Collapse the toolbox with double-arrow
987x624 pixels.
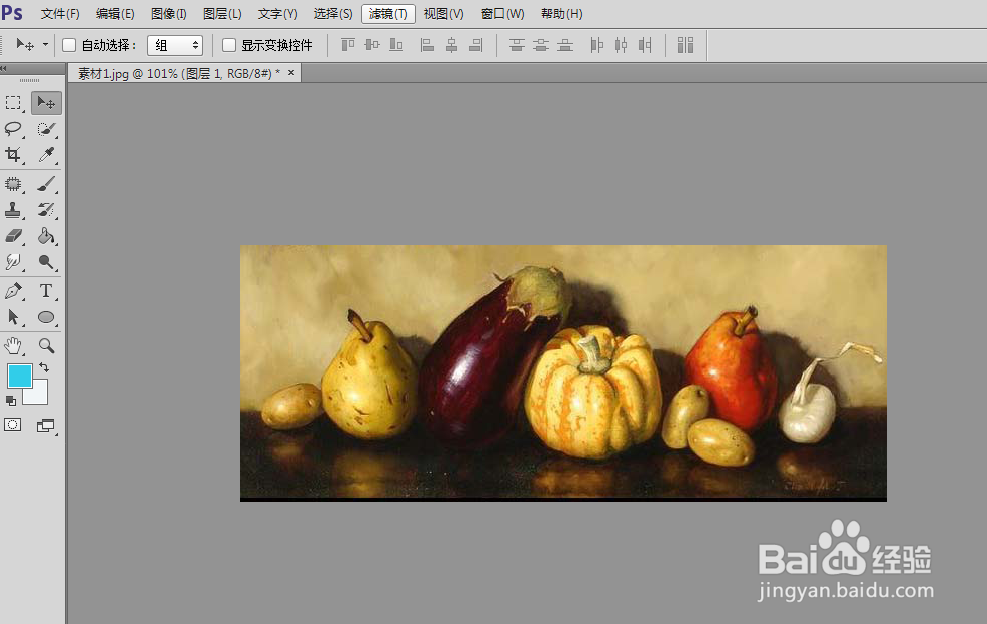[4, 68]
